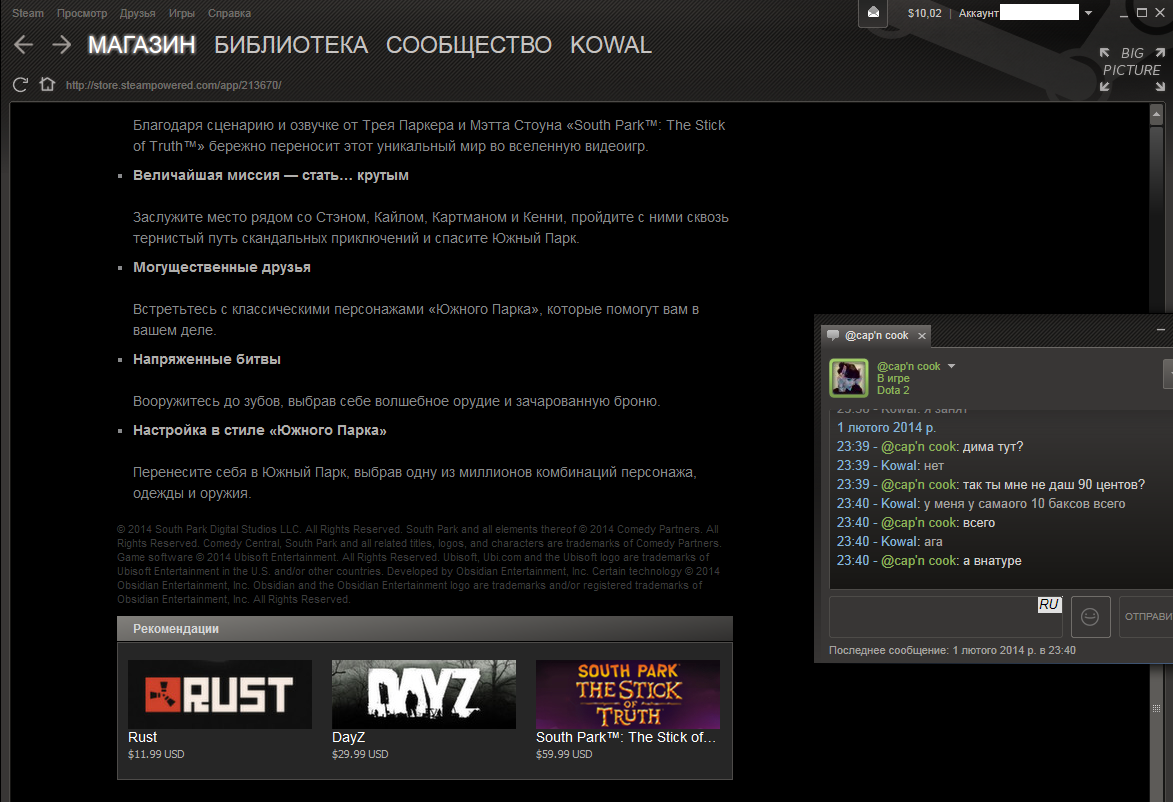Open the inbox envelope icon
The image size is (1173, 802).
873,13
